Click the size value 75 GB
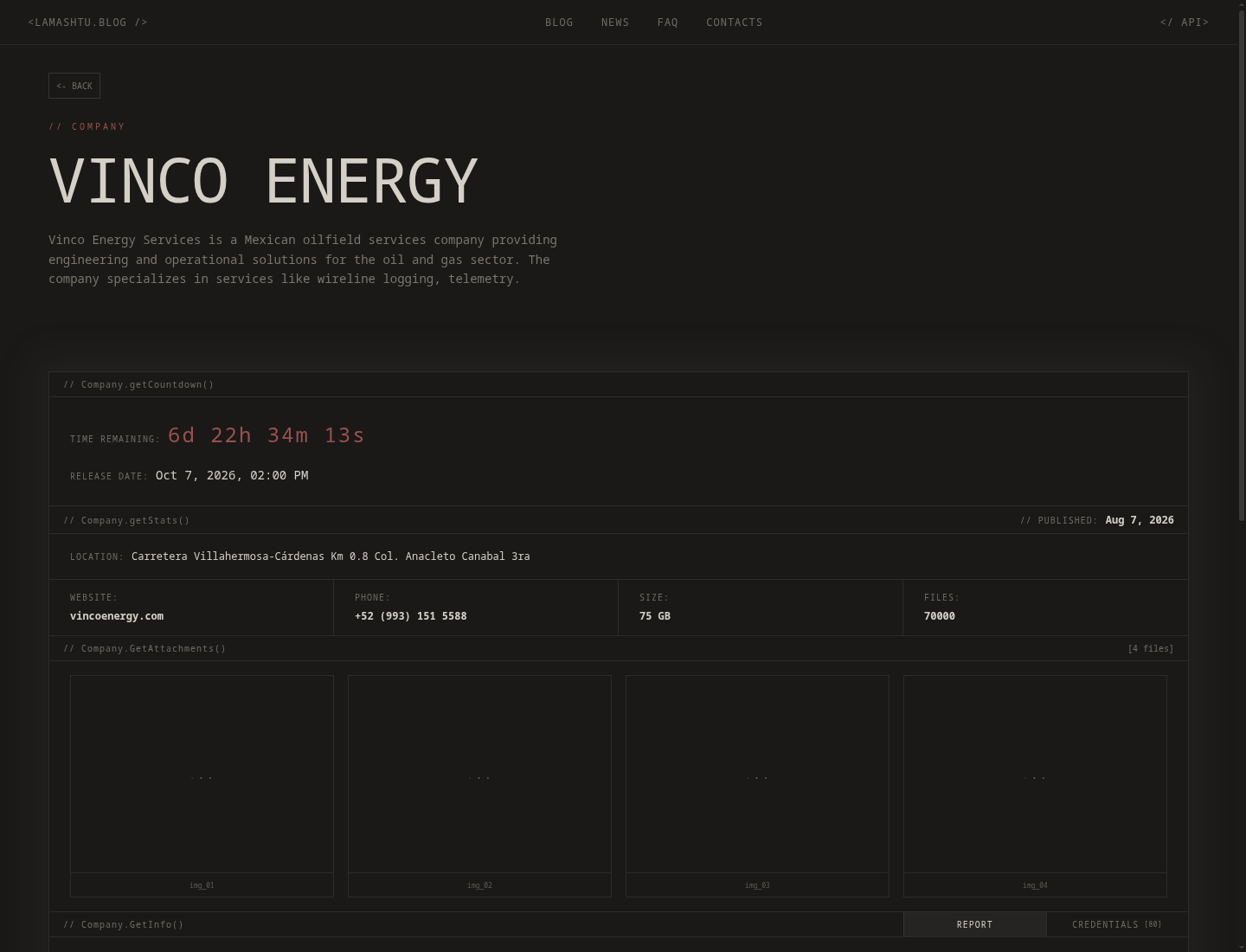Screen dimensions: 1246x952 [x=655, y=616]
